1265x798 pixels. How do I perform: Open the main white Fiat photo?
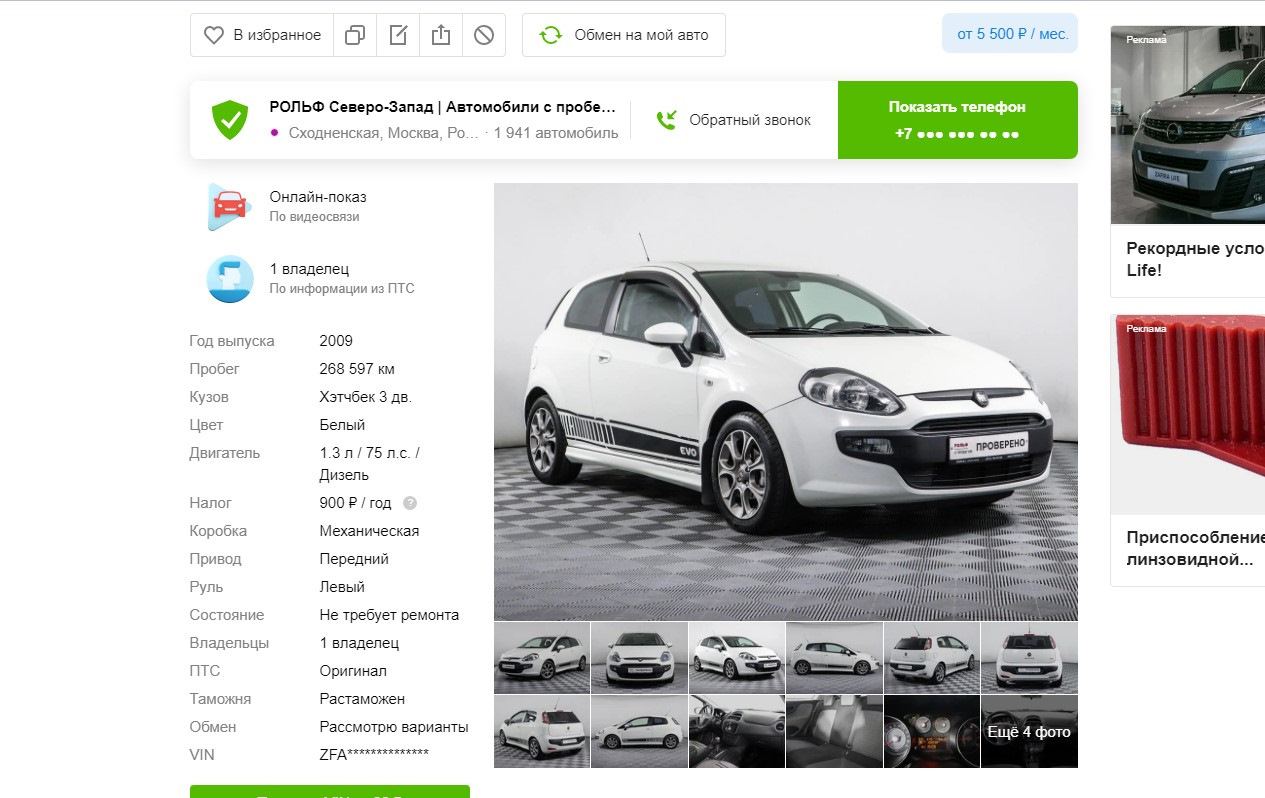(x=785, y=401)
